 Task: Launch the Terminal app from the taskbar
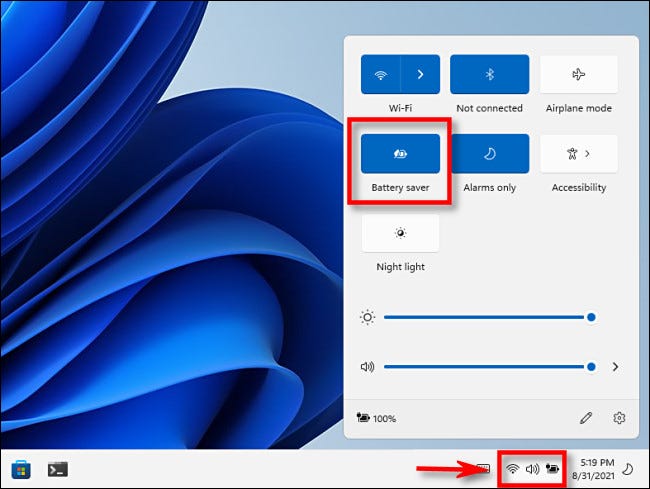[58, 468]
